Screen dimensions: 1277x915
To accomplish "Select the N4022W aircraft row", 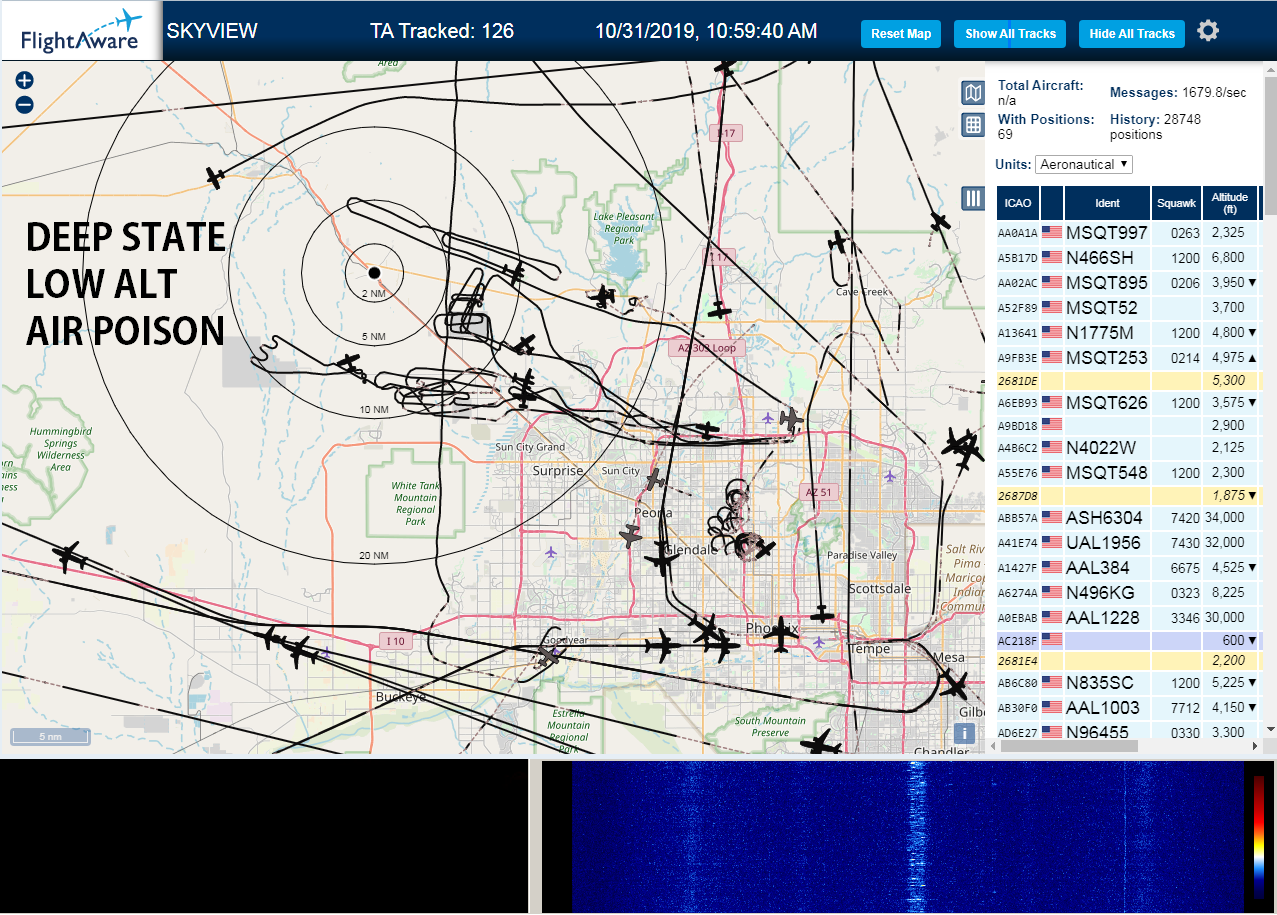I will (x=1128, y=447).
